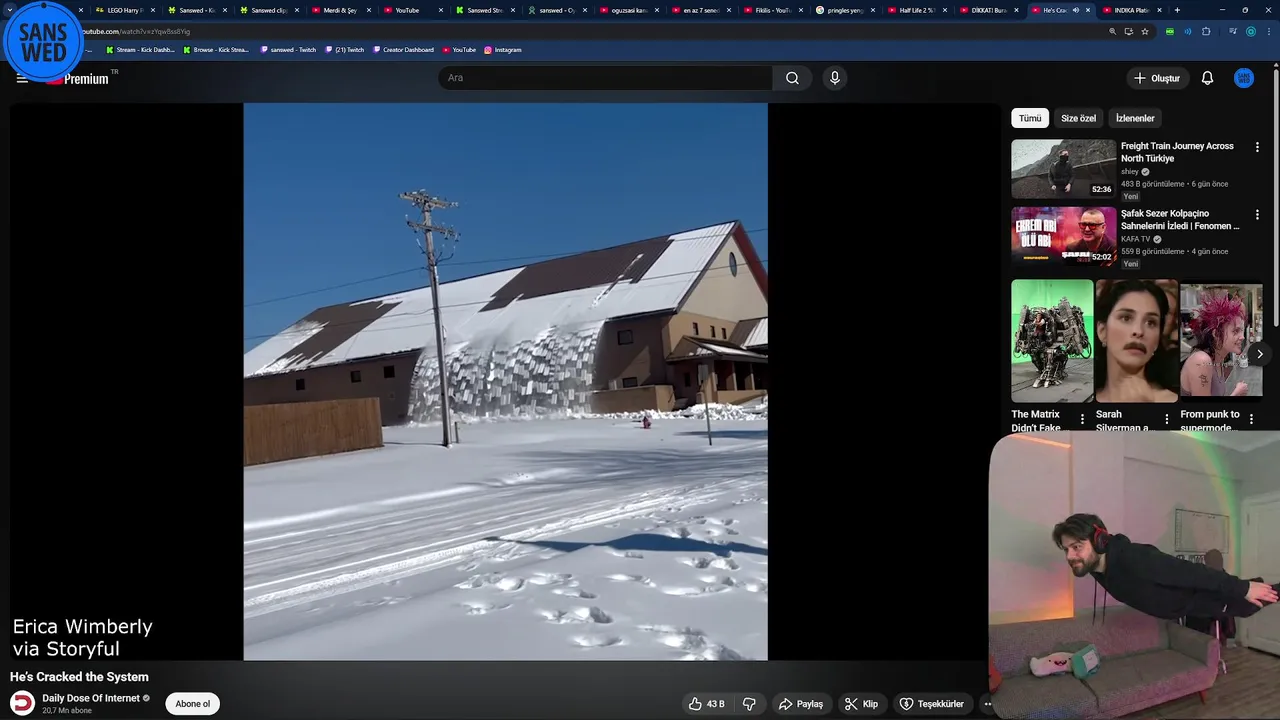1280x720 pixels.
Task: Like the video with thumbs up
Action: pyautogui.click(x=706, y=704)
